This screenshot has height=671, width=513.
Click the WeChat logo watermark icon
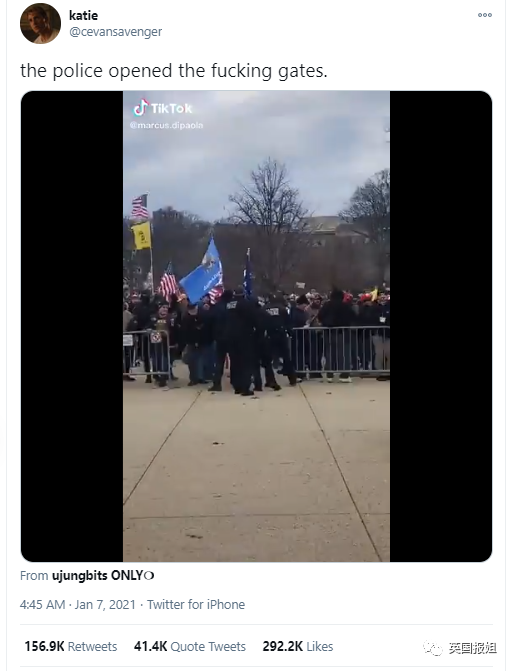(x=433, y=648)
